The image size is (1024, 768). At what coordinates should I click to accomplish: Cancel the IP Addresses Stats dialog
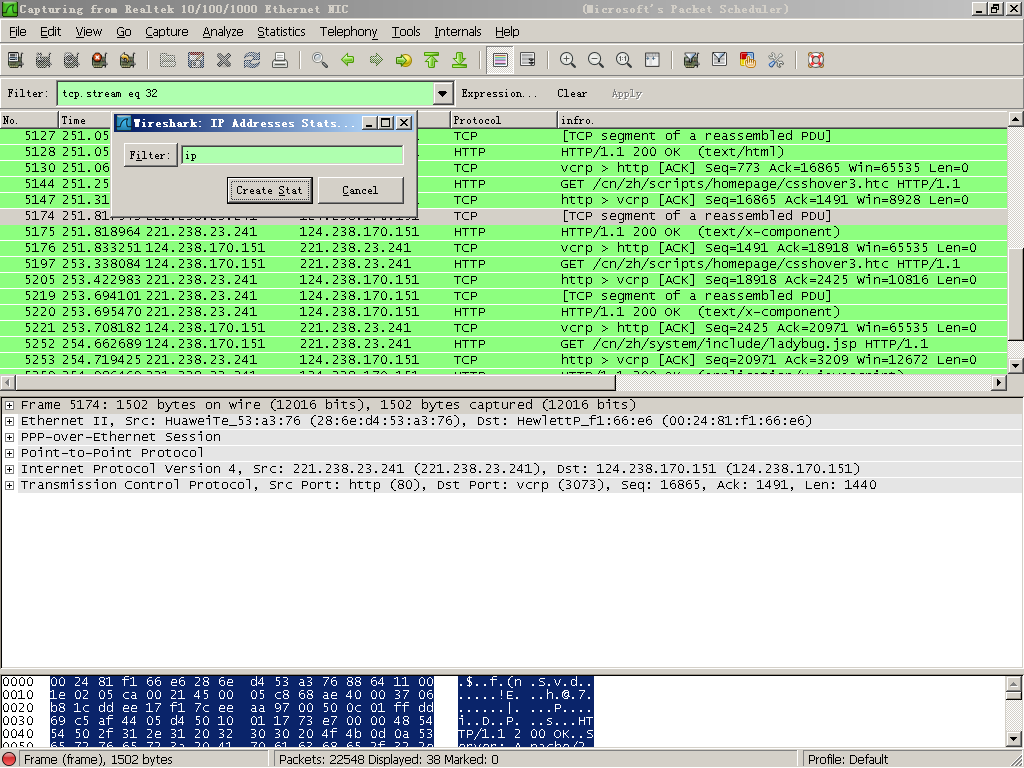360,190
